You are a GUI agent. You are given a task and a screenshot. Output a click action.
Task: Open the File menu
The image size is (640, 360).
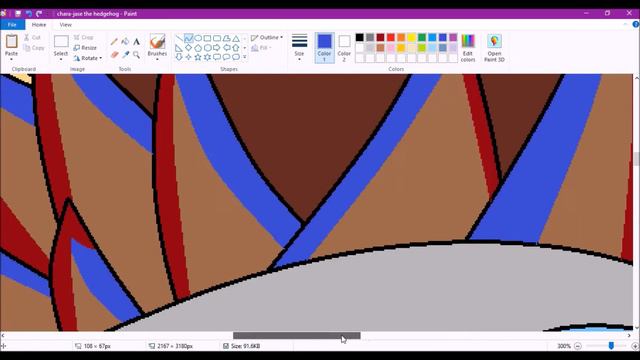12,24
